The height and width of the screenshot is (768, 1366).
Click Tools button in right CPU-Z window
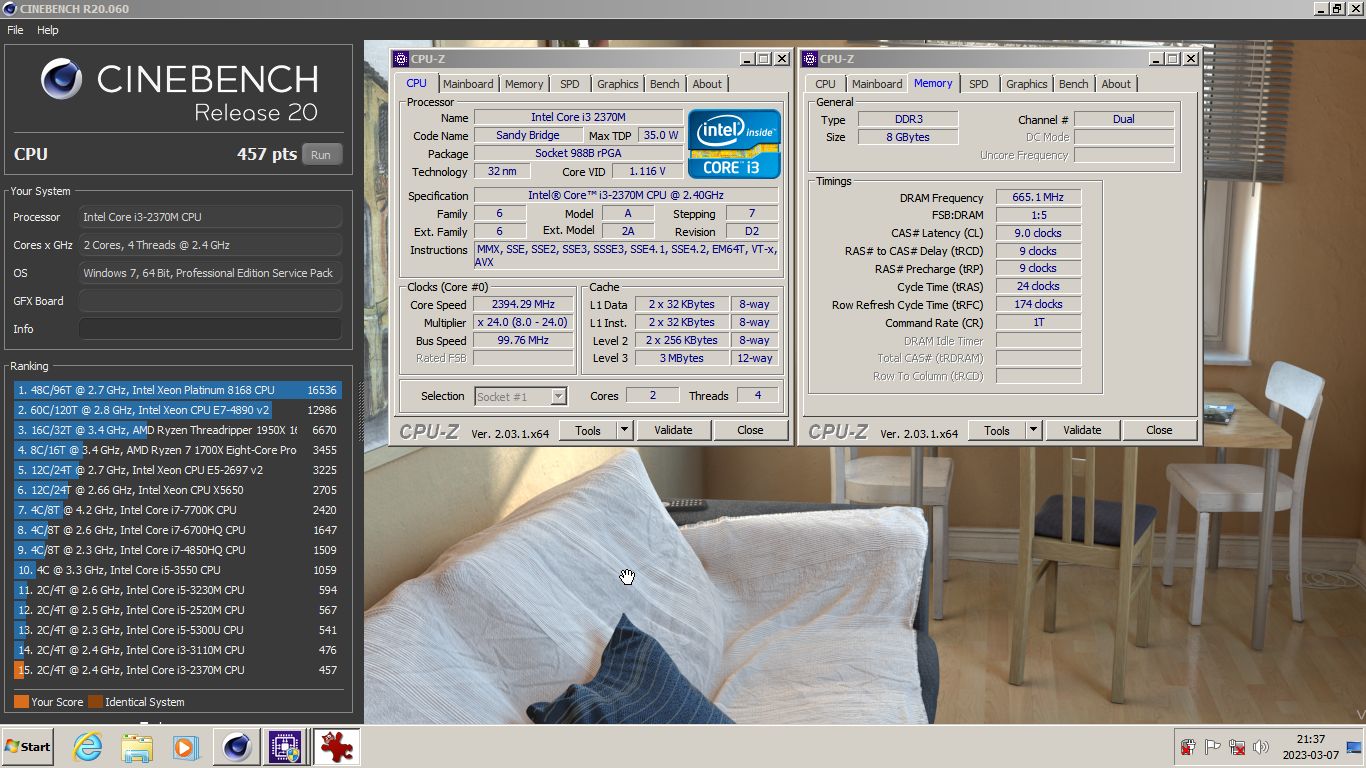(996, 430)
